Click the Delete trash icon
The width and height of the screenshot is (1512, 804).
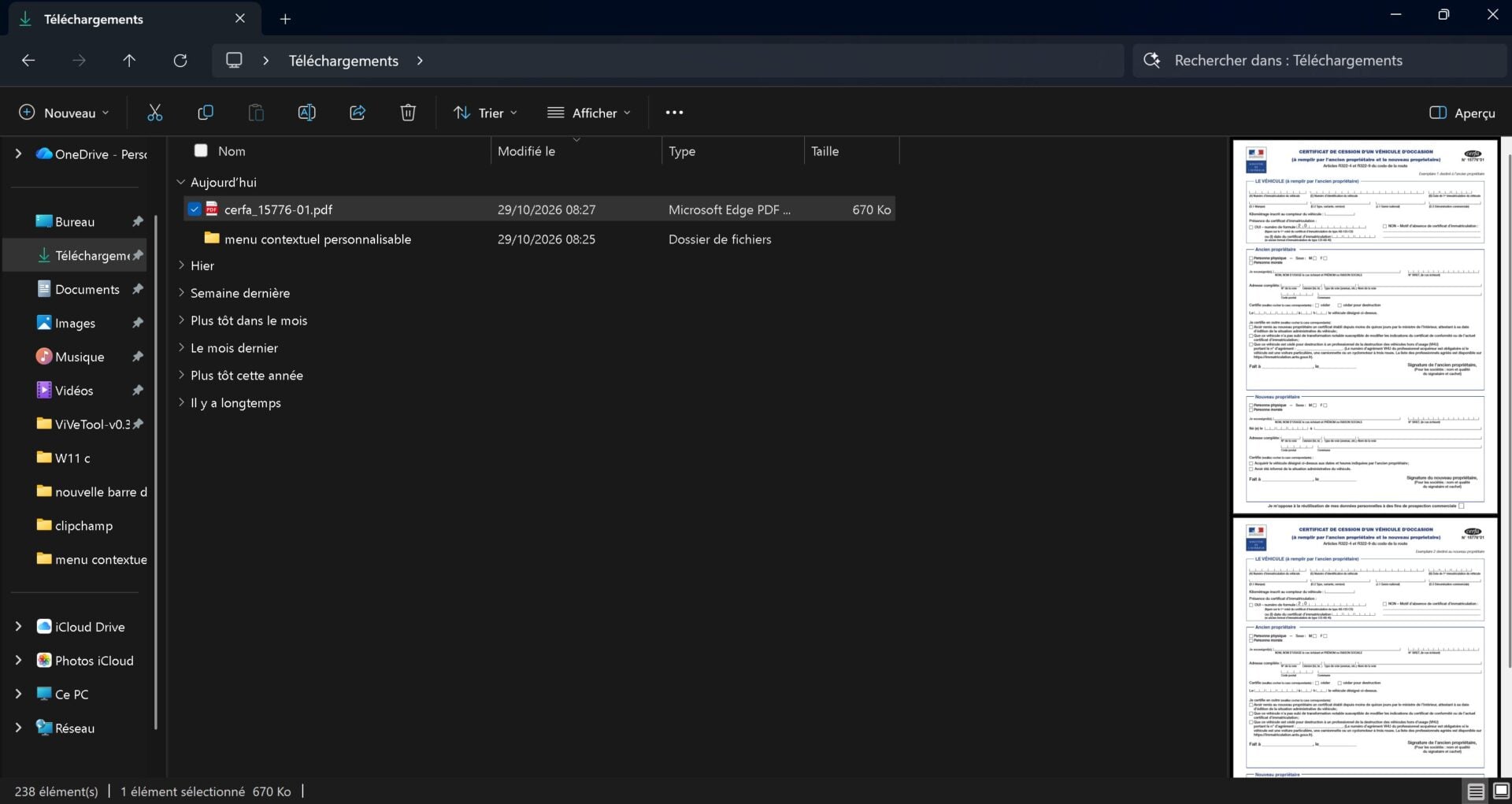coord(408,113)
